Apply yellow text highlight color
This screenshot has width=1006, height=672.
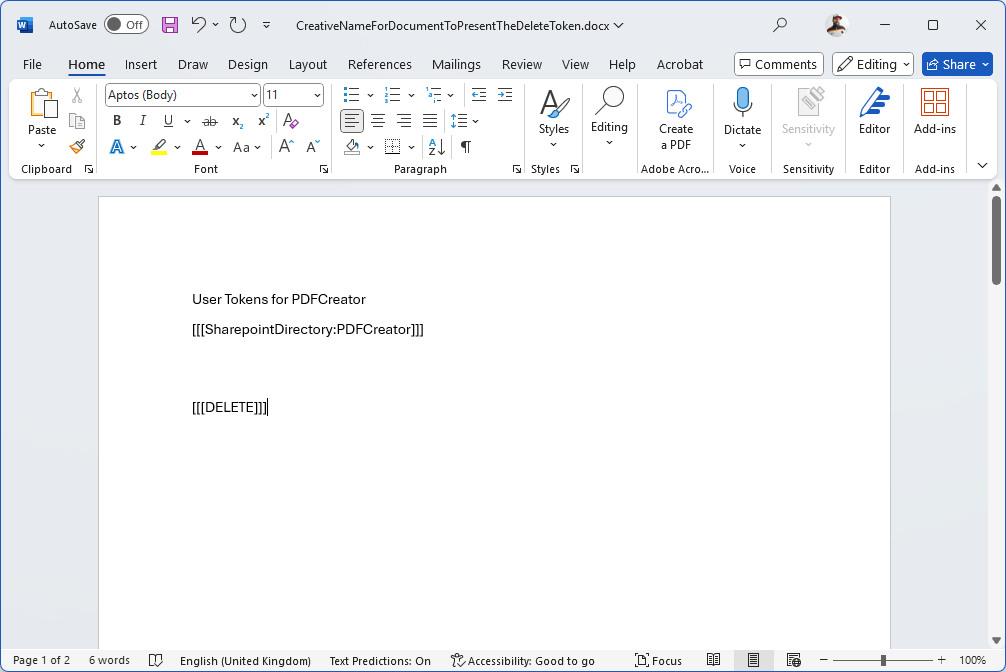(x=159, y=147)
